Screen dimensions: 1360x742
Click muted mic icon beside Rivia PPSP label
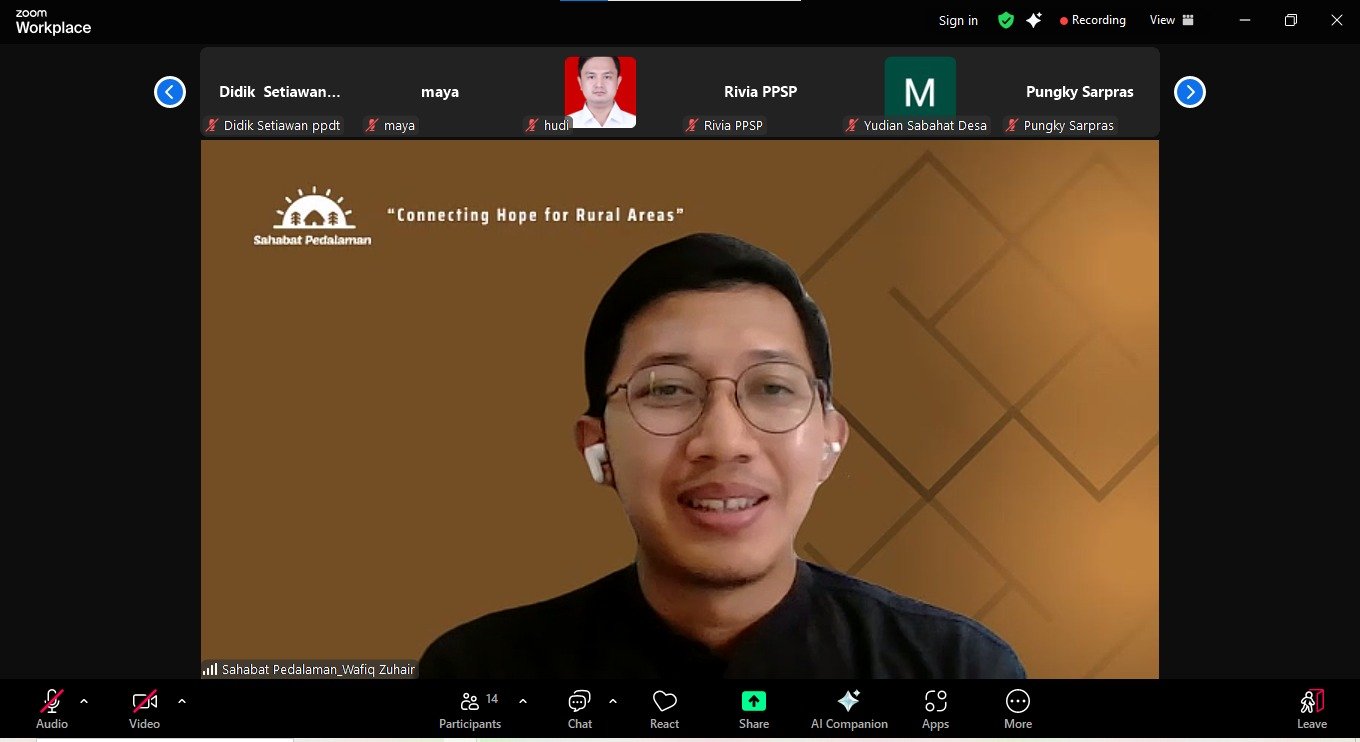[692, 126]
